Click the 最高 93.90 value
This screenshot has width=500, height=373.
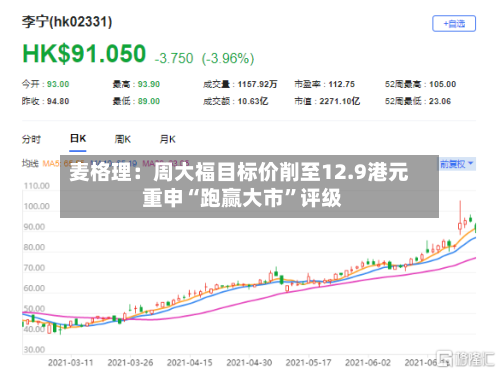coord(149,84)
